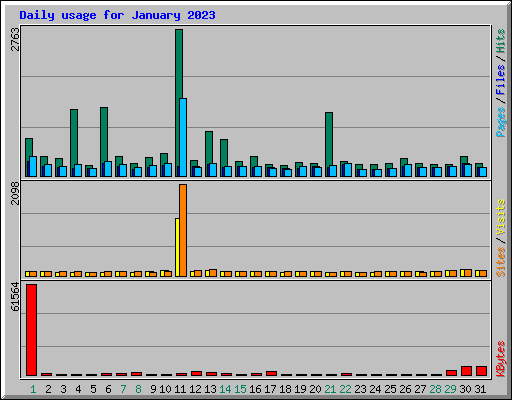Click day label 7 on the x-axis
Viewport: 512px width, 400px height.
pos(123,389)
